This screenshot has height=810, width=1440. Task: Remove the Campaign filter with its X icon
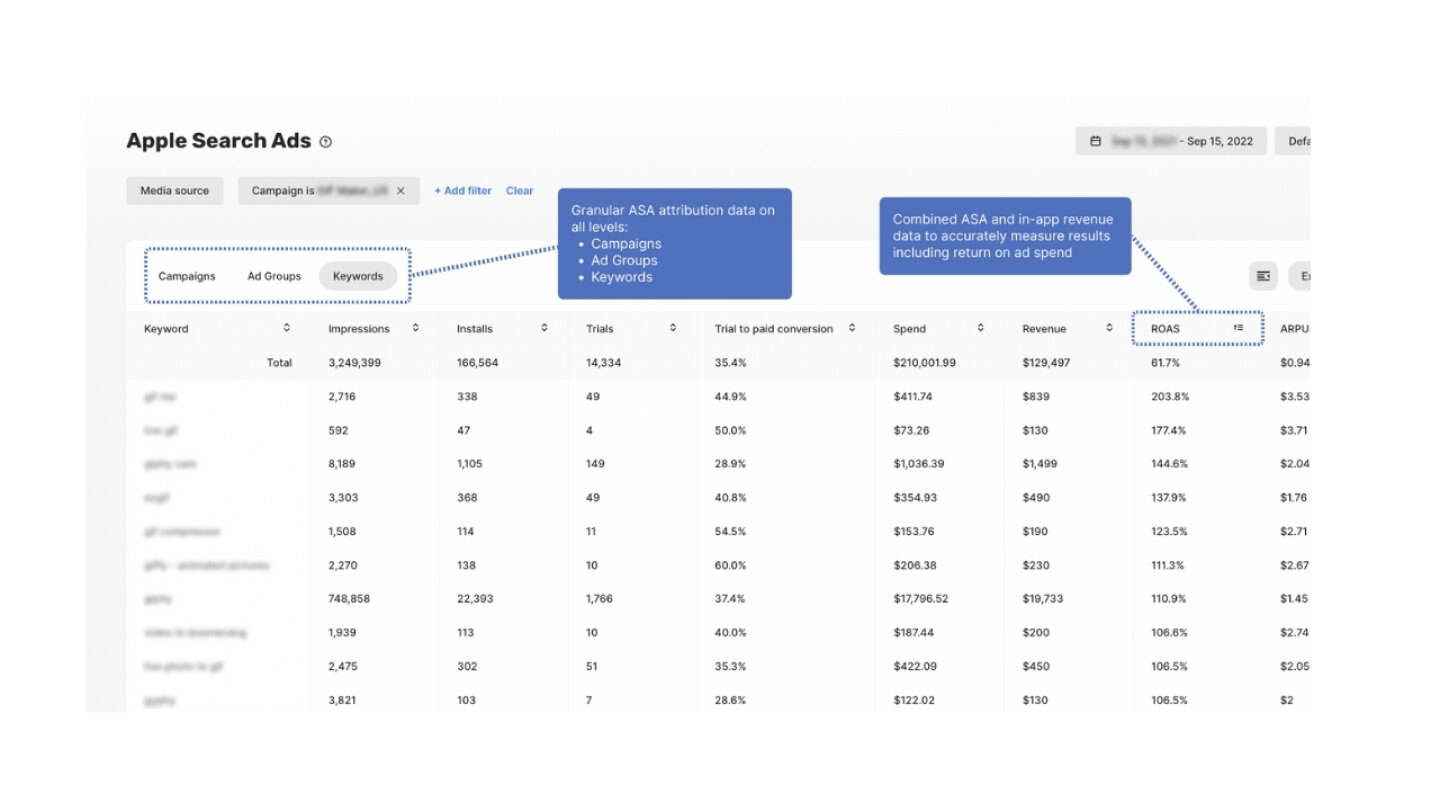401,191
